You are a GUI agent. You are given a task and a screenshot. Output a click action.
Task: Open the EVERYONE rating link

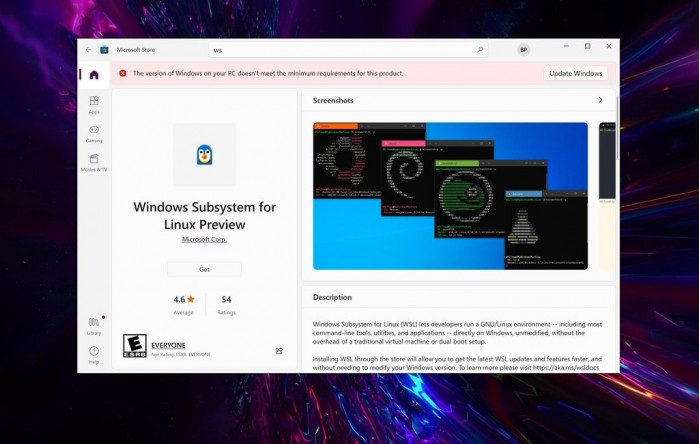168,345
